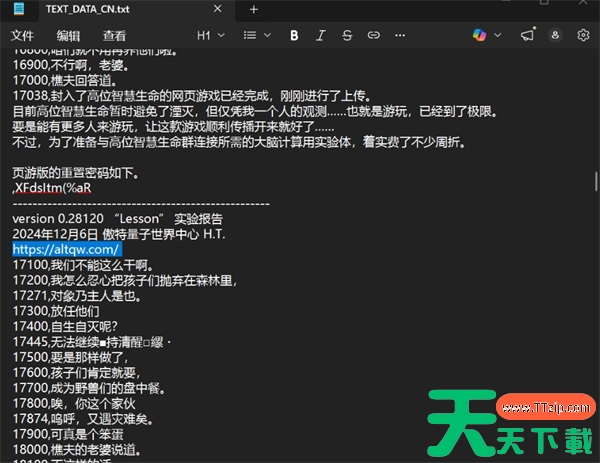Open the 查看 menu
This screenshot has width=600, height=463.
tap(114, 36)
